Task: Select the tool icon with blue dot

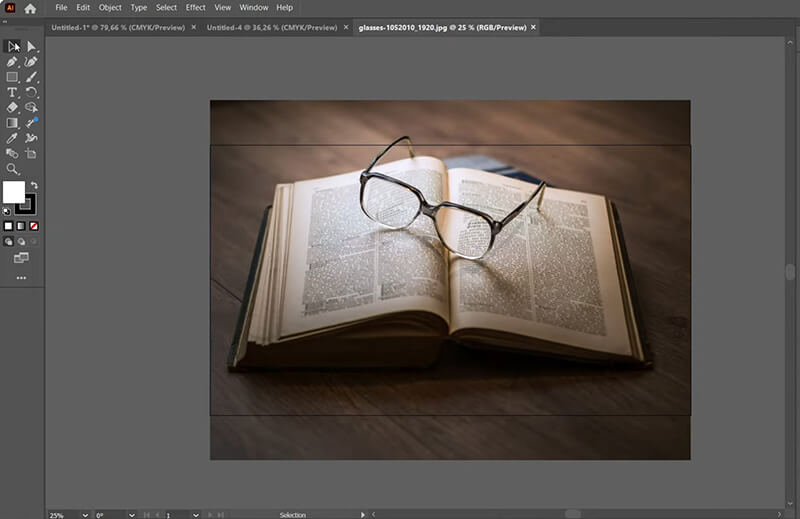Action: point(31,122)
